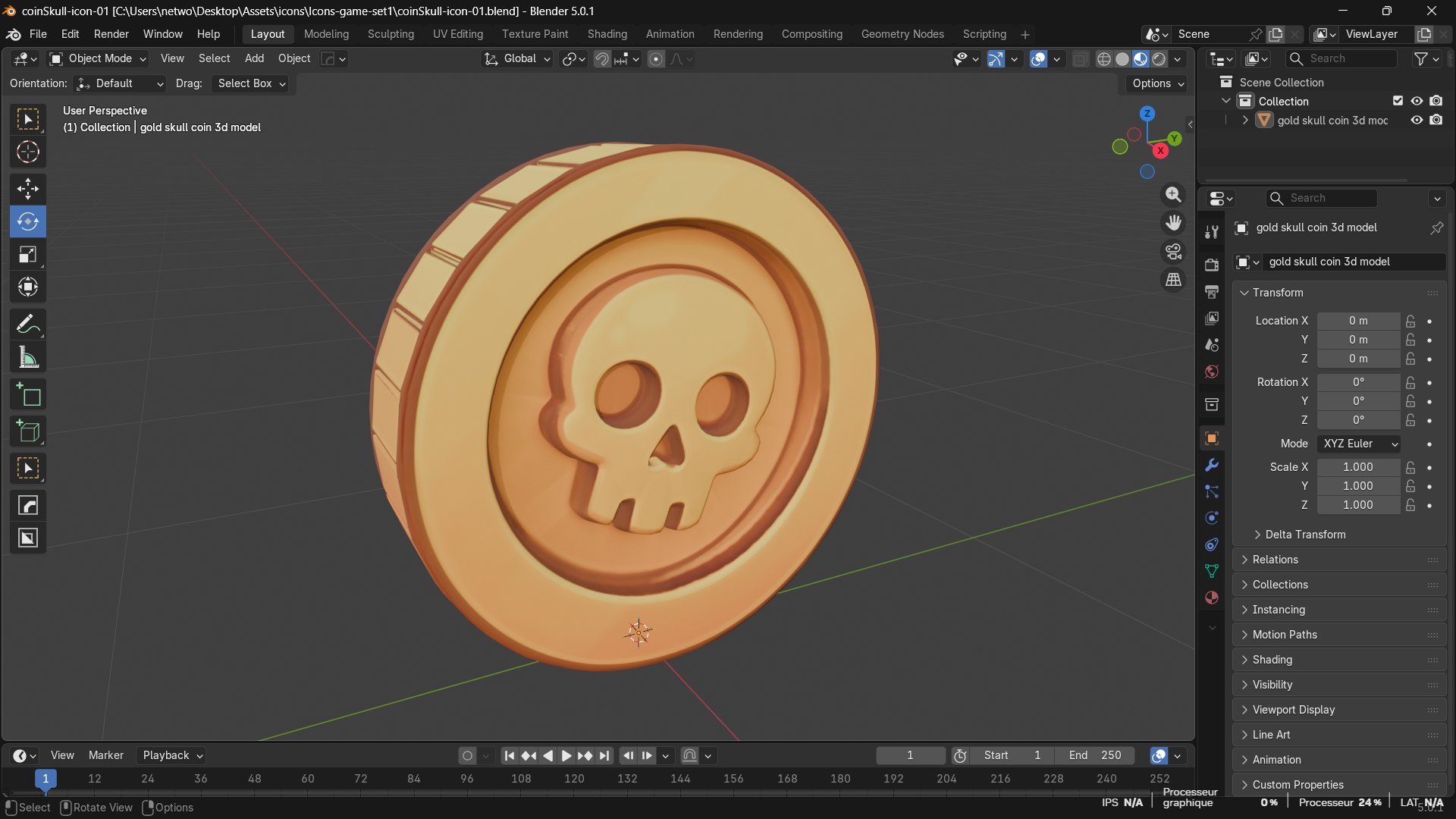Select the Scale tool
This screenshot has height=819, width=1456.
tap(28, 254)
